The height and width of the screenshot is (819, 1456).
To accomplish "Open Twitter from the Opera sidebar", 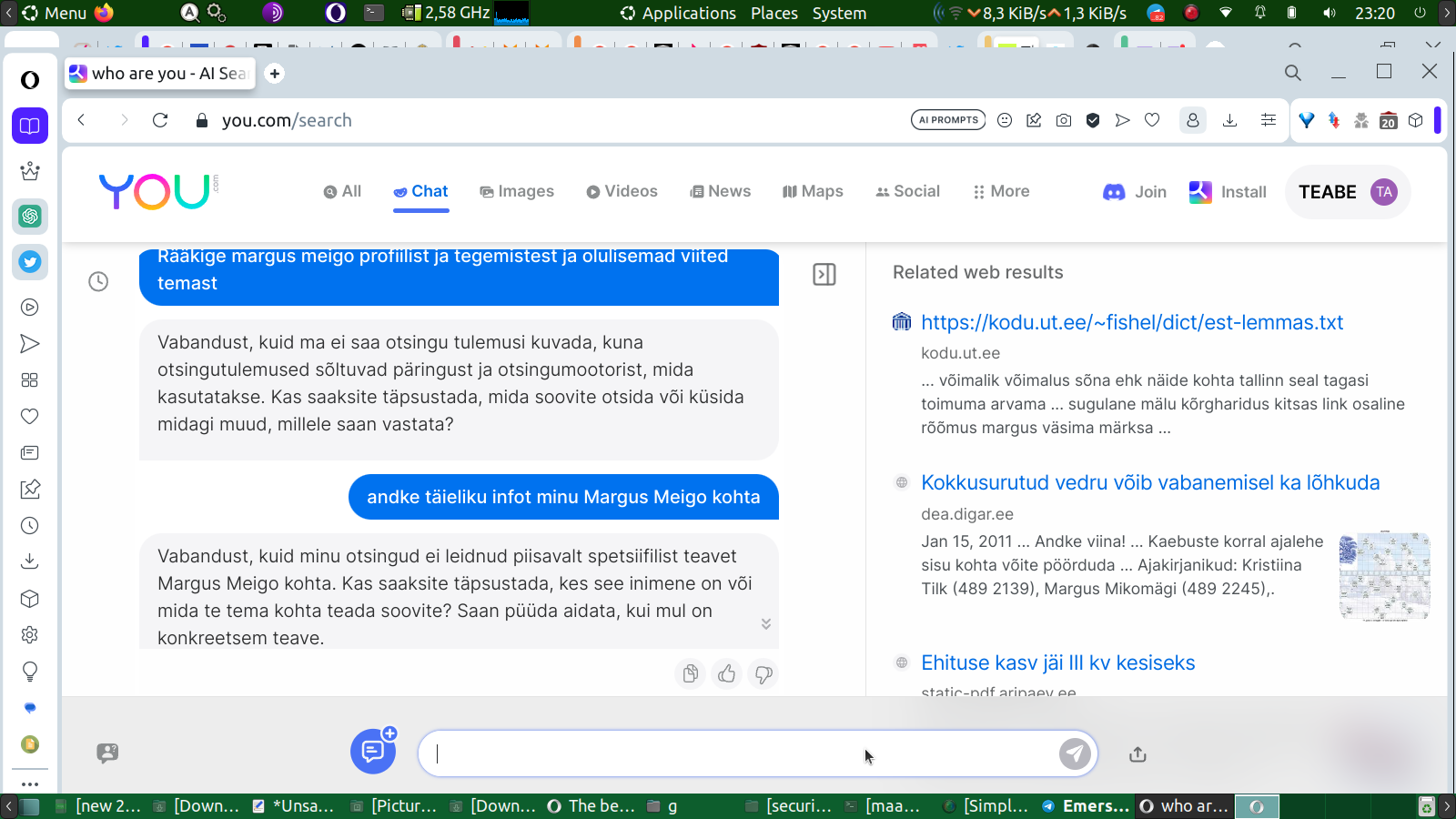I will [x=30, y=262].
